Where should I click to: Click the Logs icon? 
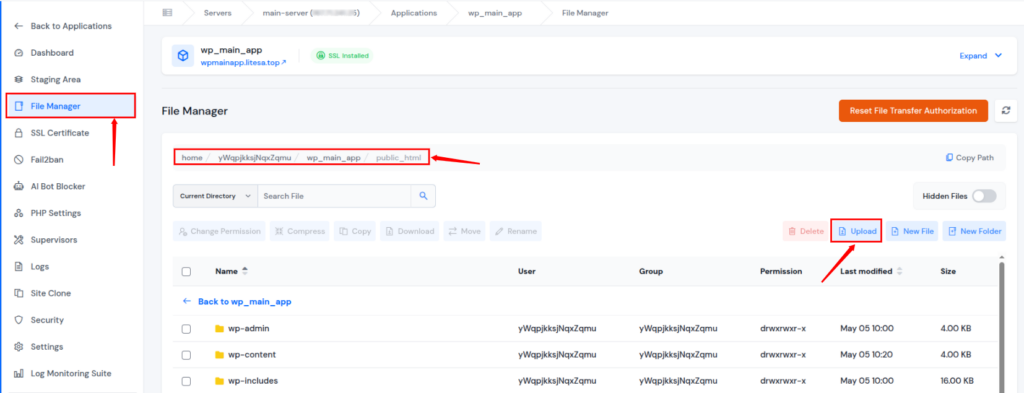pos(18,266)
